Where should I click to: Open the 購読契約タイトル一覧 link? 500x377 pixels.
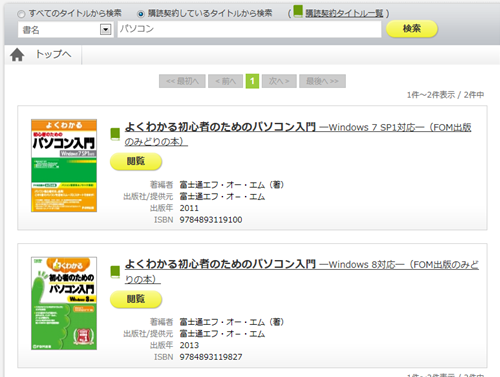pyautogui.click(x=344, y=13)
